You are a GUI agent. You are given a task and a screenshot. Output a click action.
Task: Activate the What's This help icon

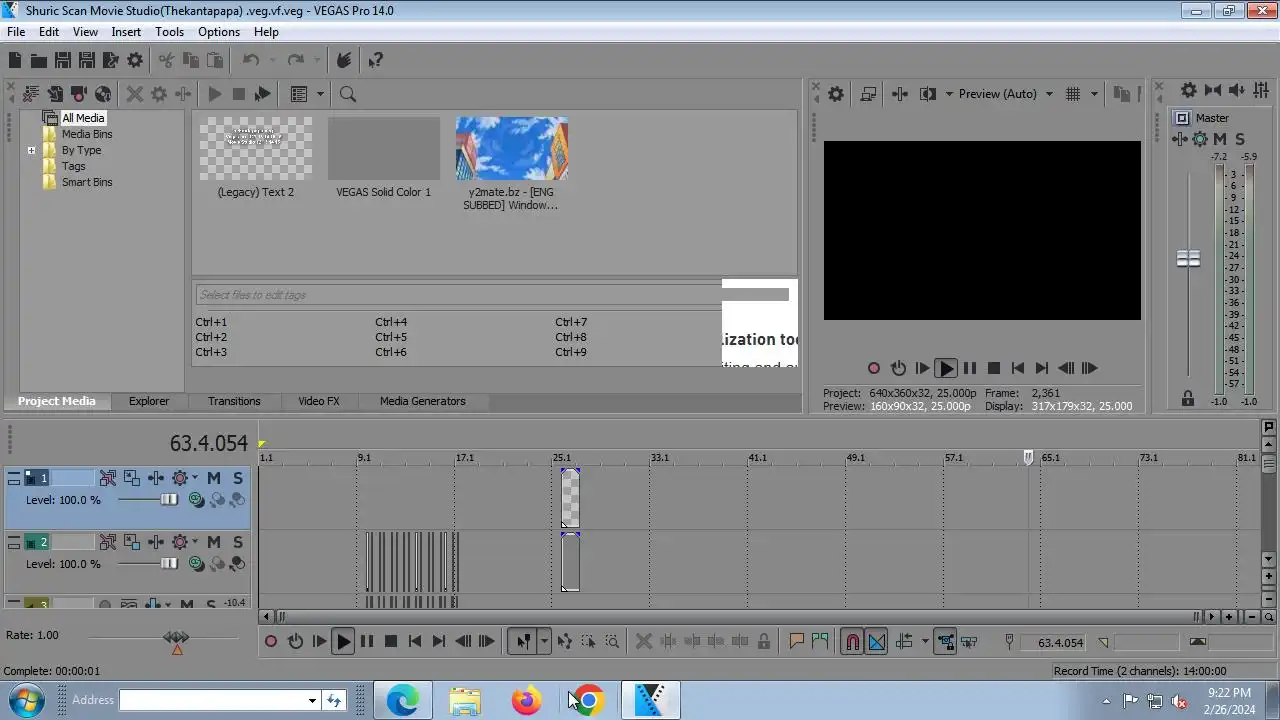[x=375, y=61]
